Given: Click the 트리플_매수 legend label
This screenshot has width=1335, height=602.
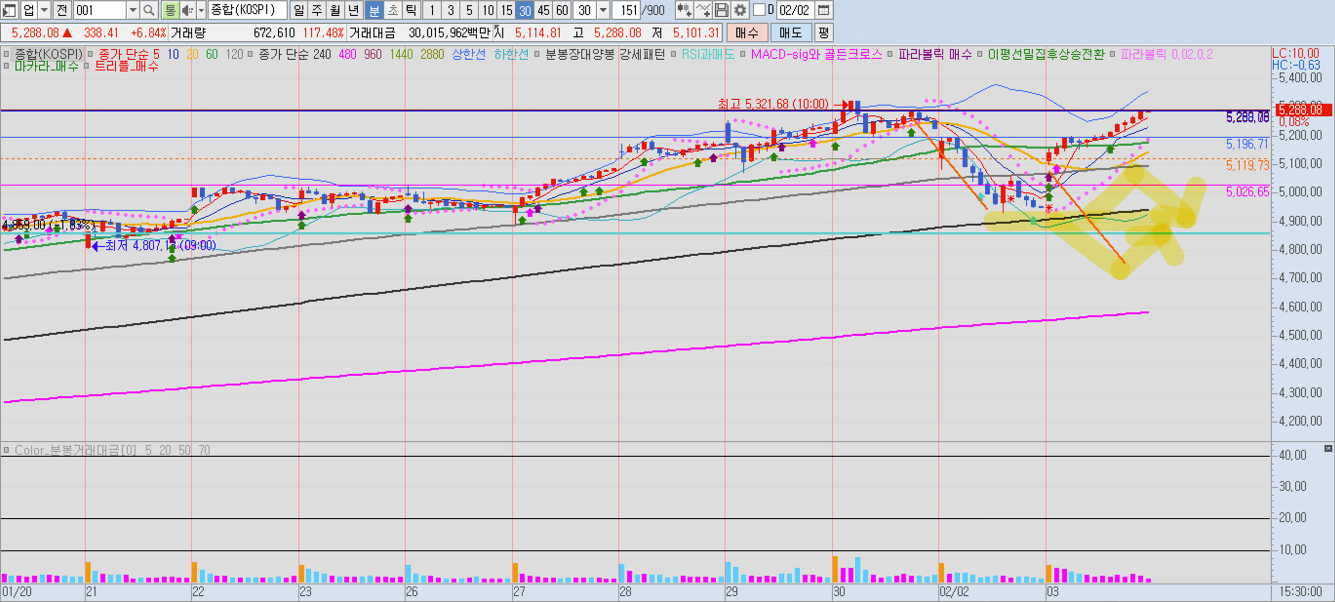Looking at the screenshot, I should (126, 66).
